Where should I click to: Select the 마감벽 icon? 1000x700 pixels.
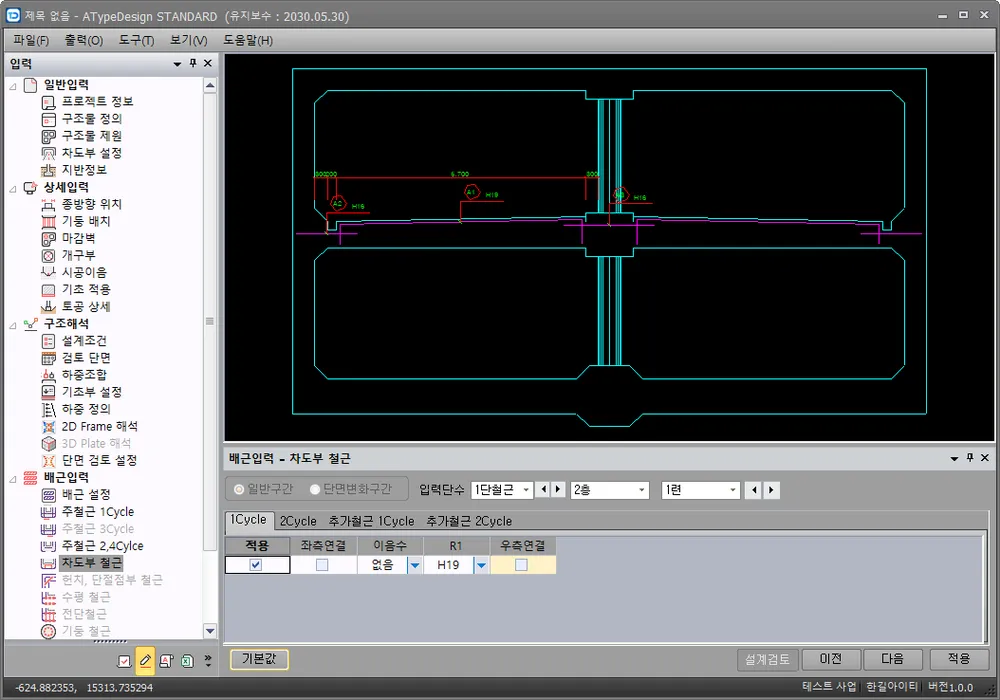point(48,238)
